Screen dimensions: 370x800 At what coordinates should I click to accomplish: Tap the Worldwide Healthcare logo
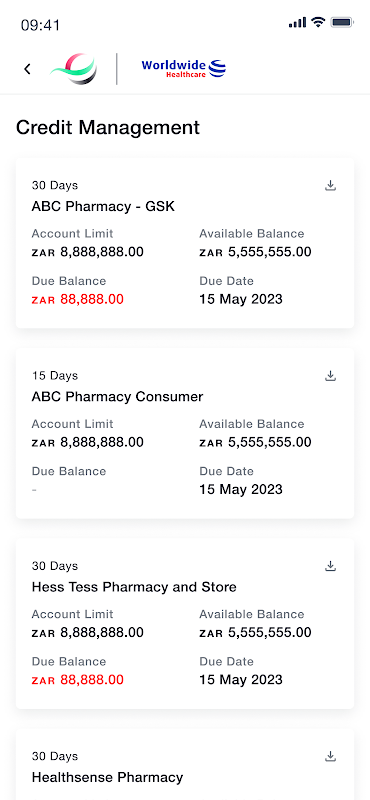point(184,68)
